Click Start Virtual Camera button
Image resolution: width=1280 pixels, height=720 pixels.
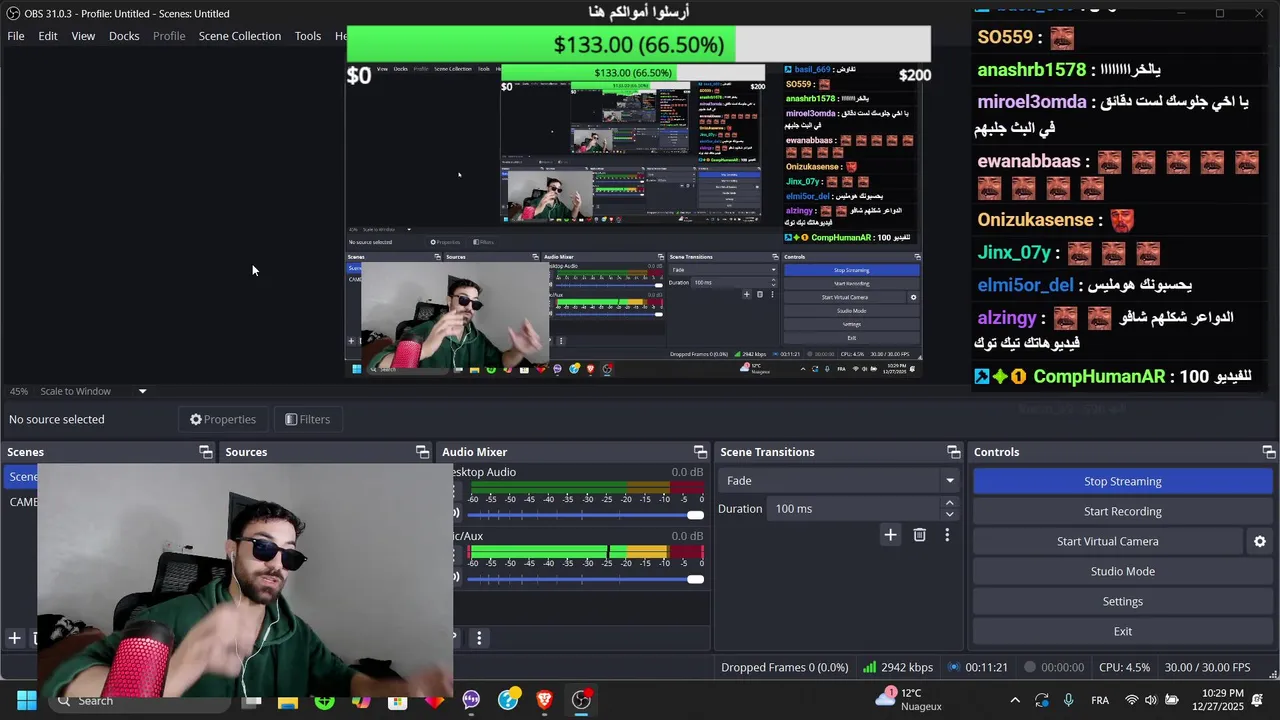coord(1108,541)
